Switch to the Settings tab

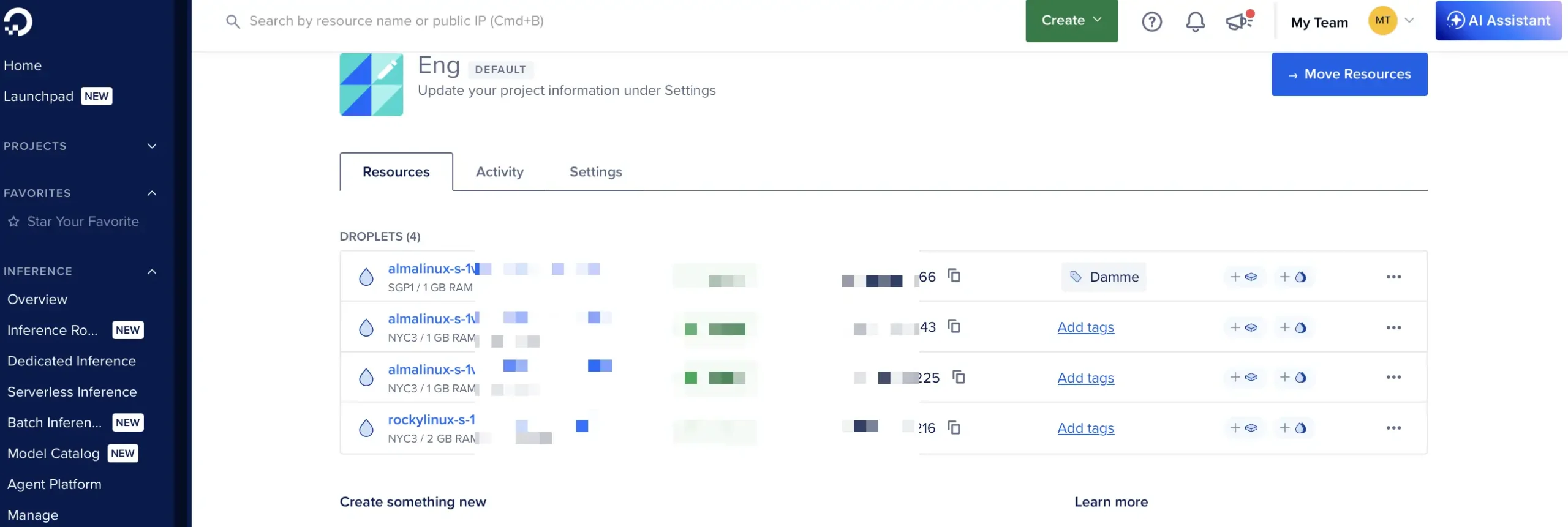click(x=595, y=171)
